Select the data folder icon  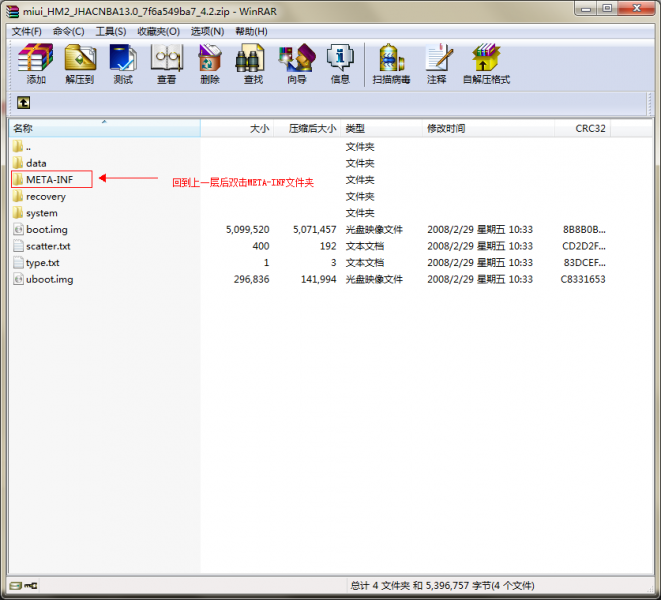[18, 163]
